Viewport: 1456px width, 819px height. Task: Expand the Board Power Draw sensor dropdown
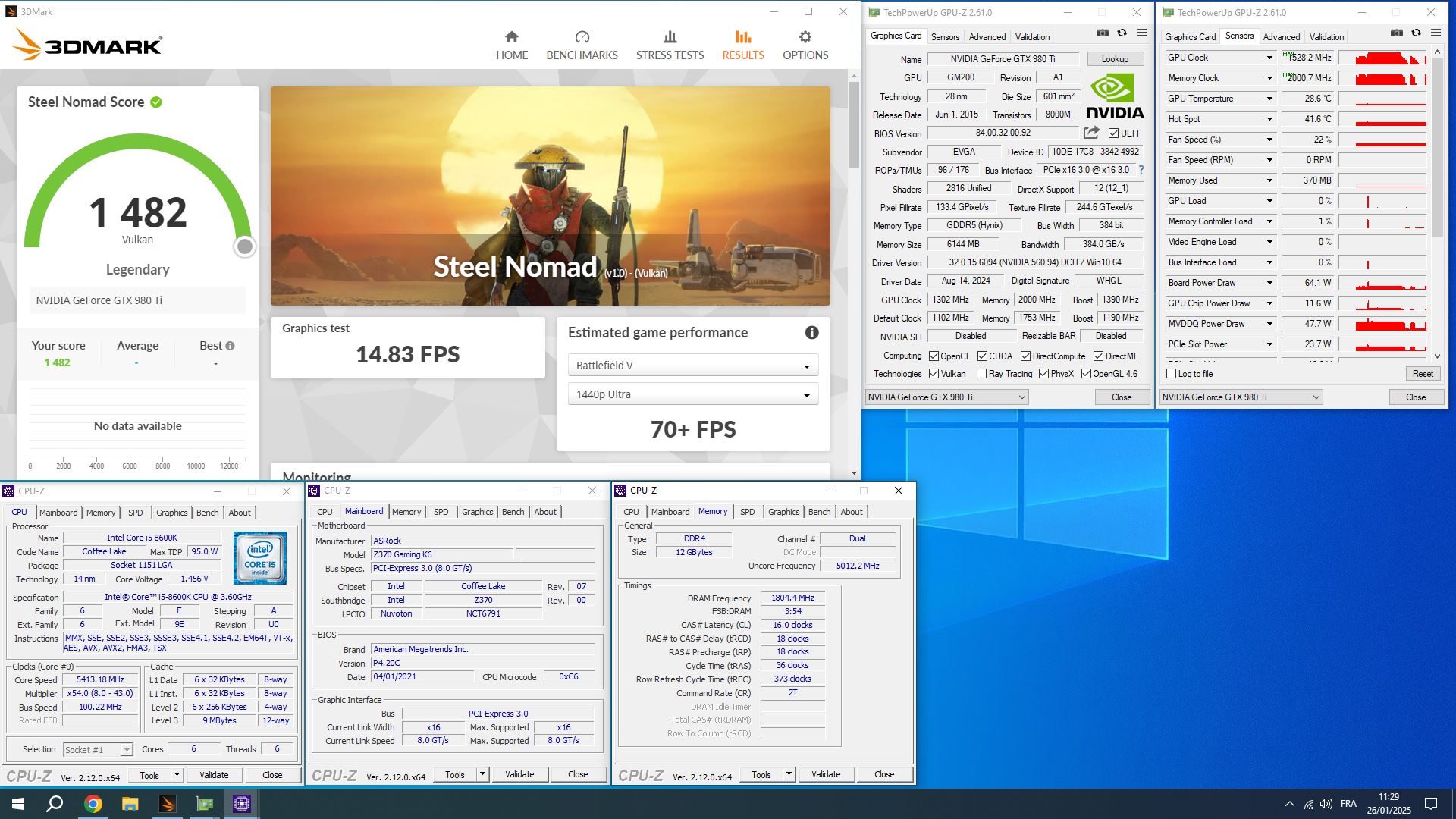pyautogui.click(x=1269, y=283)
